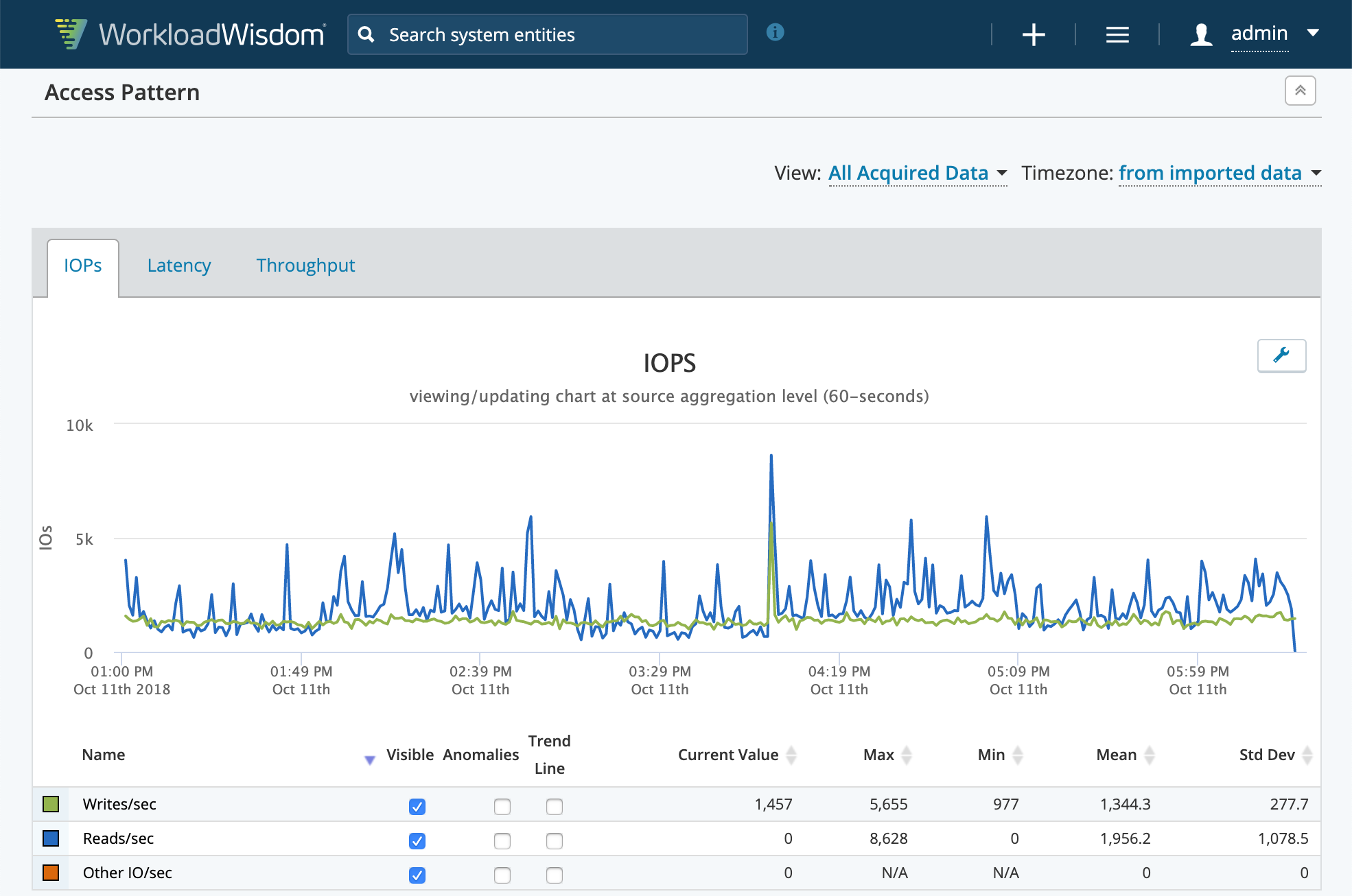Click Writes/sec Mean value 1,344.3
This screenshot has height=896, width=1352.
1126,804
